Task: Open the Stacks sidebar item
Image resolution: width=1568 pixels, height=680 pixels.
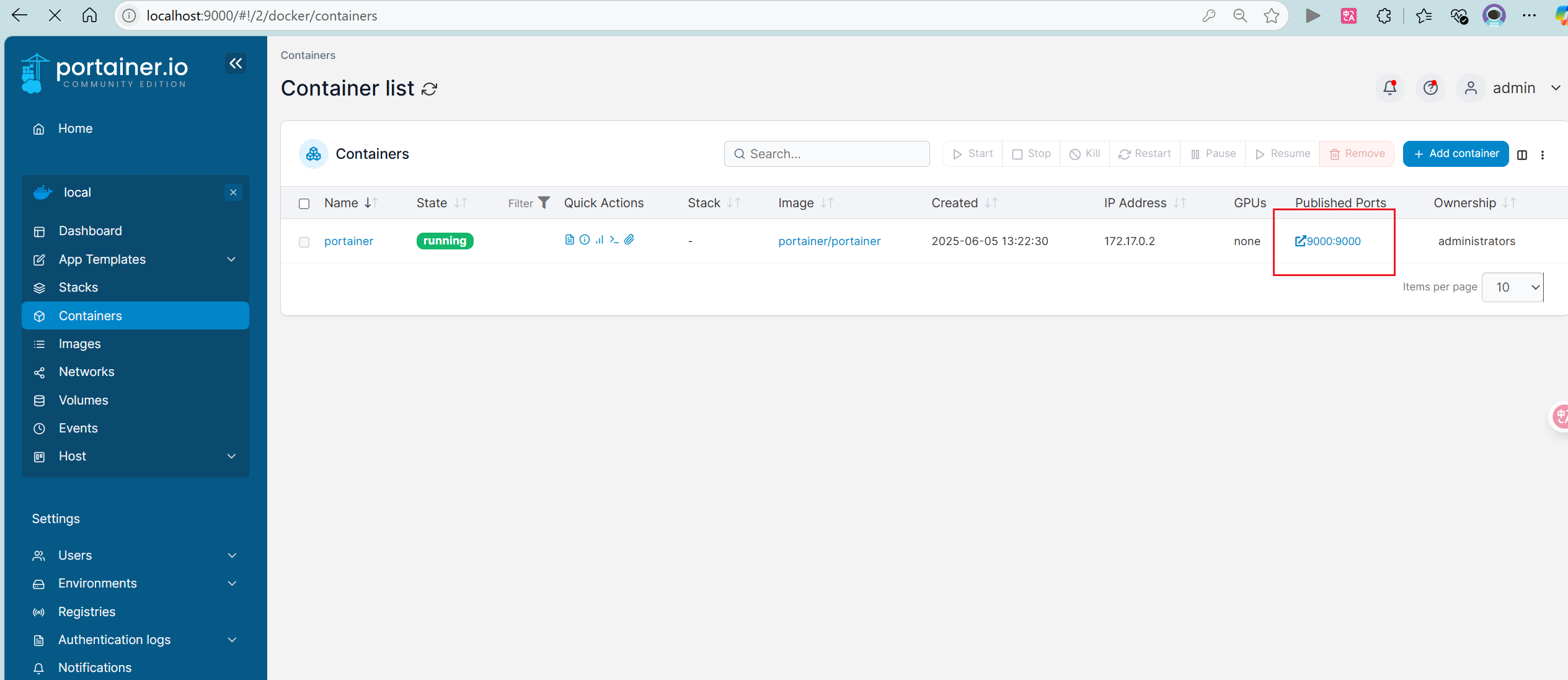Action: (x=135, y=287)
